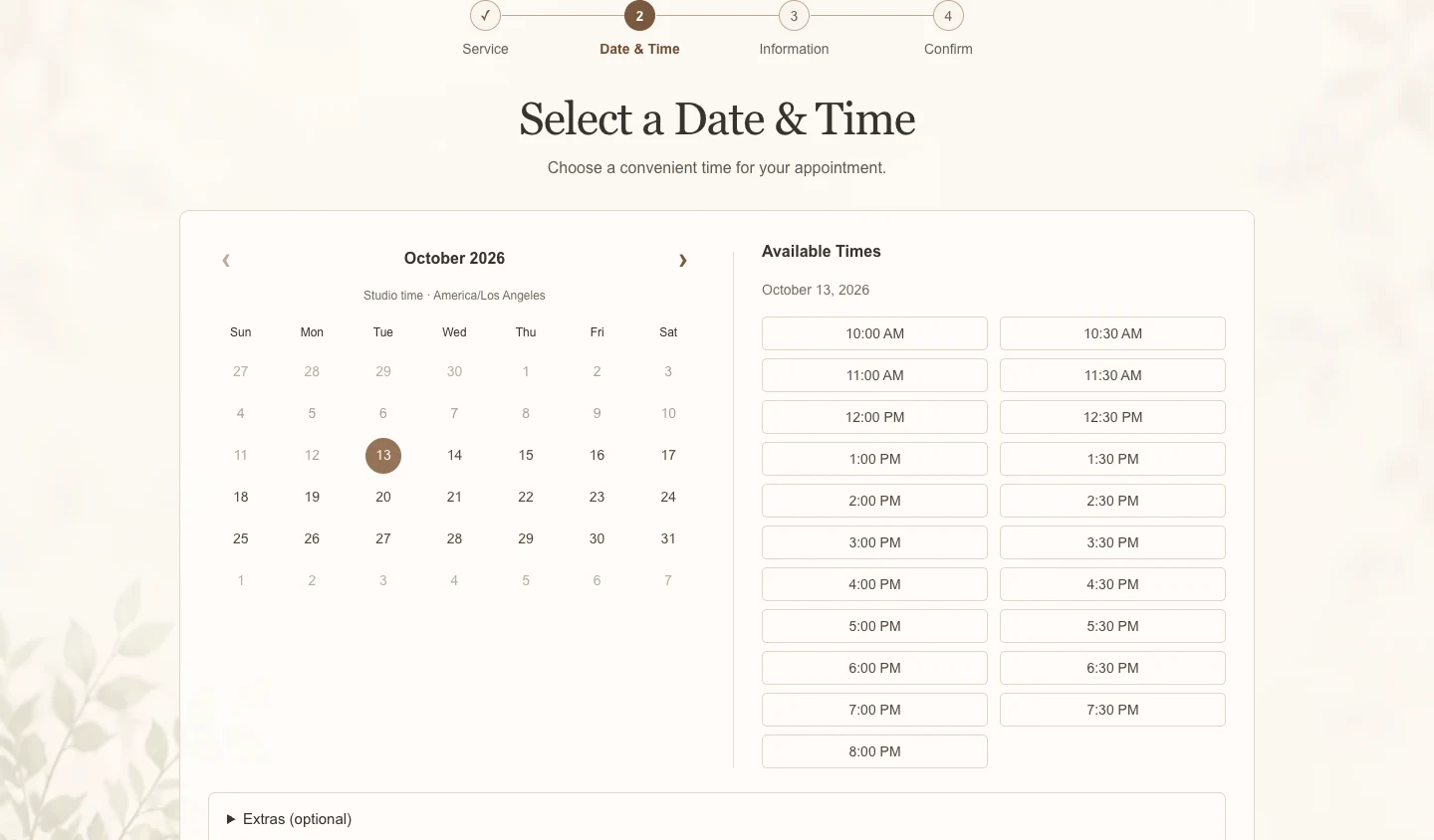
Task: Click the selected date October 13
Action: [x=383, y=455]
